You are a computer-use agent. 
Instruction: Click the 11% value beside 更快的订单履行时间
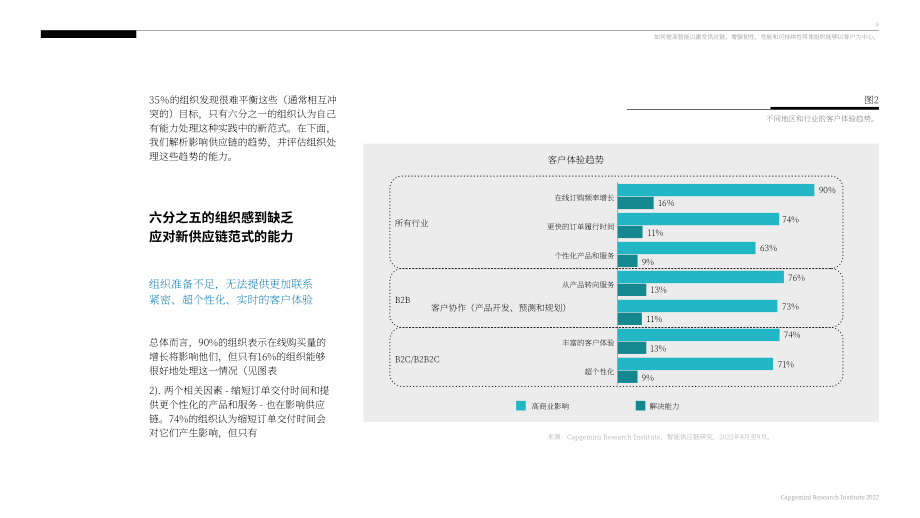pos(655,233)
